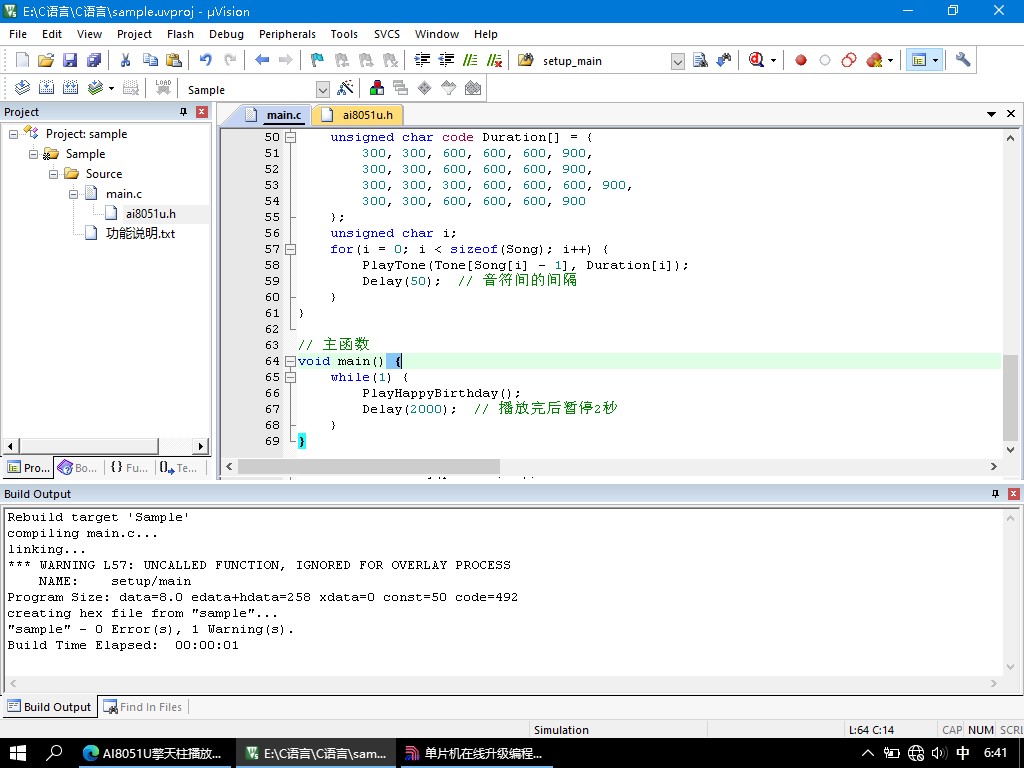Undo the last edit
1024x768 pixels.
[206, 60]
